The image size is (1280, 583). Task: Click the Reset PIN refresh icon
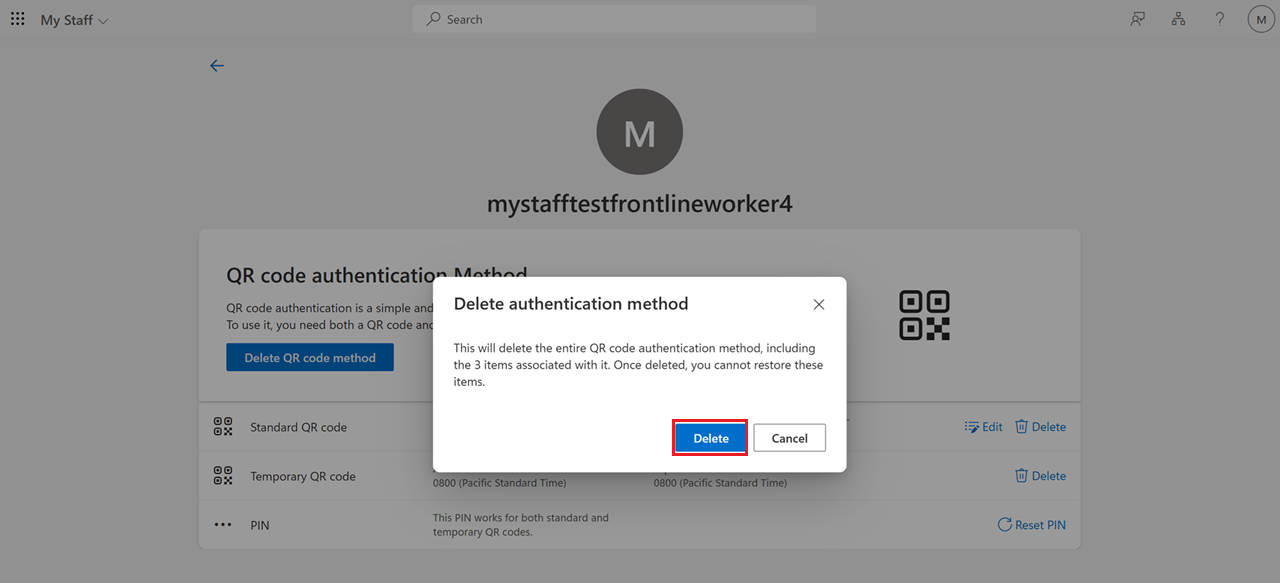click(x=1003, y=524)
